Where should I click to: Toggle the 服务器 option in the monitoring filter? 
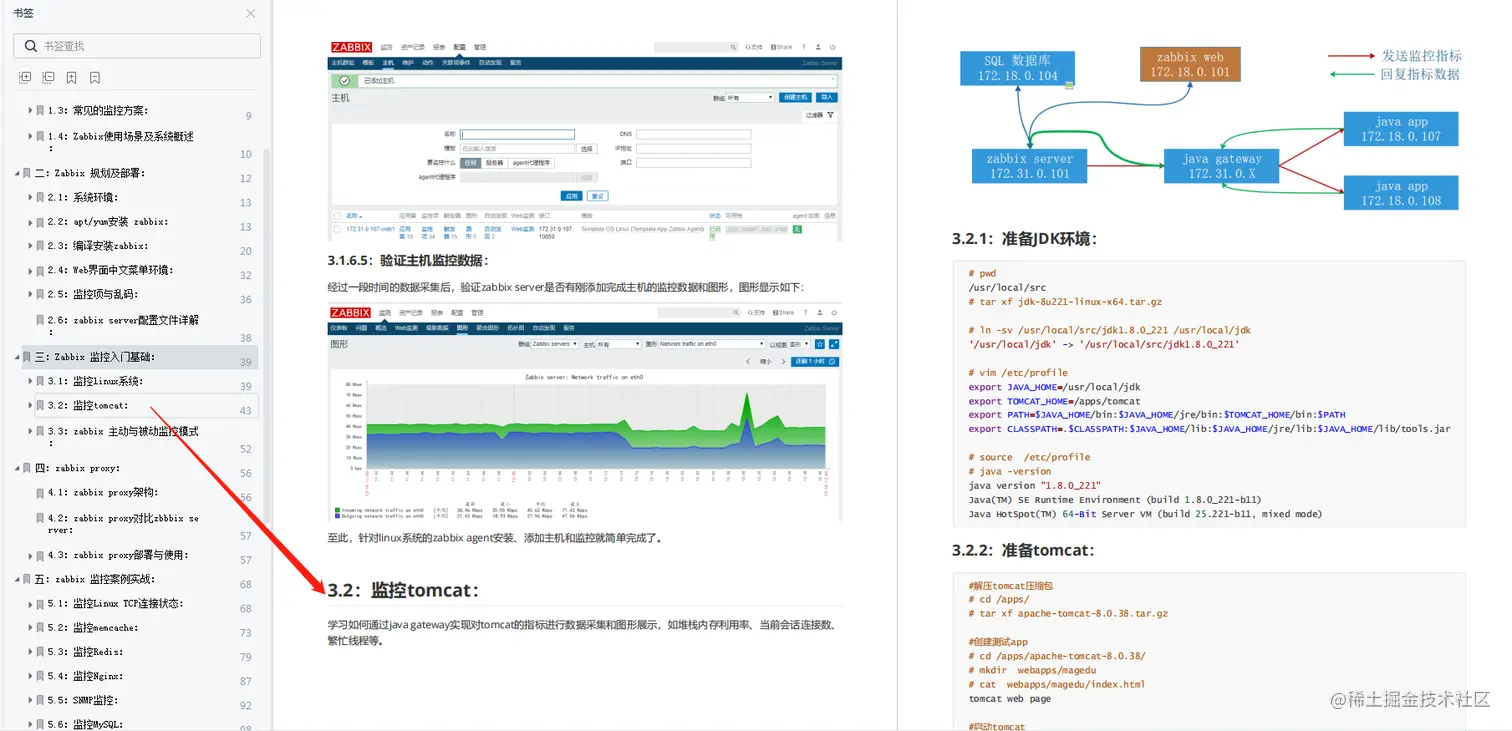(495, 163)
